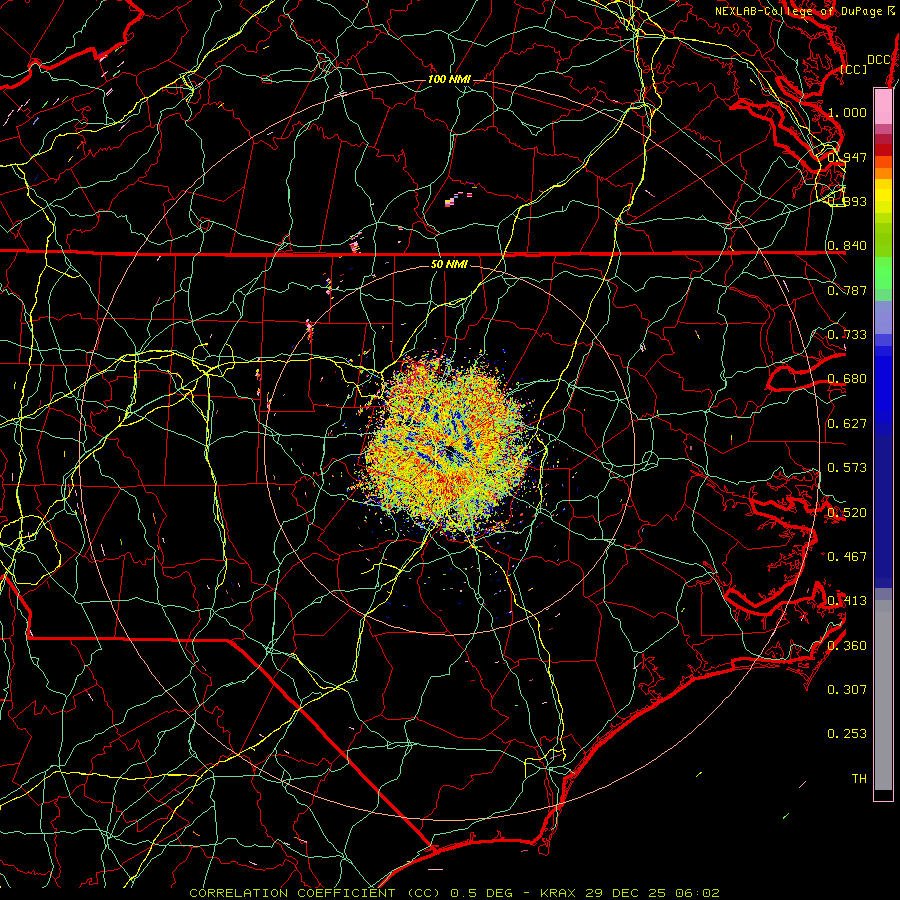The height and width of the screenshot is (900, 900).
Task: Click the 0.253 scale value
Action: (847, 734)
